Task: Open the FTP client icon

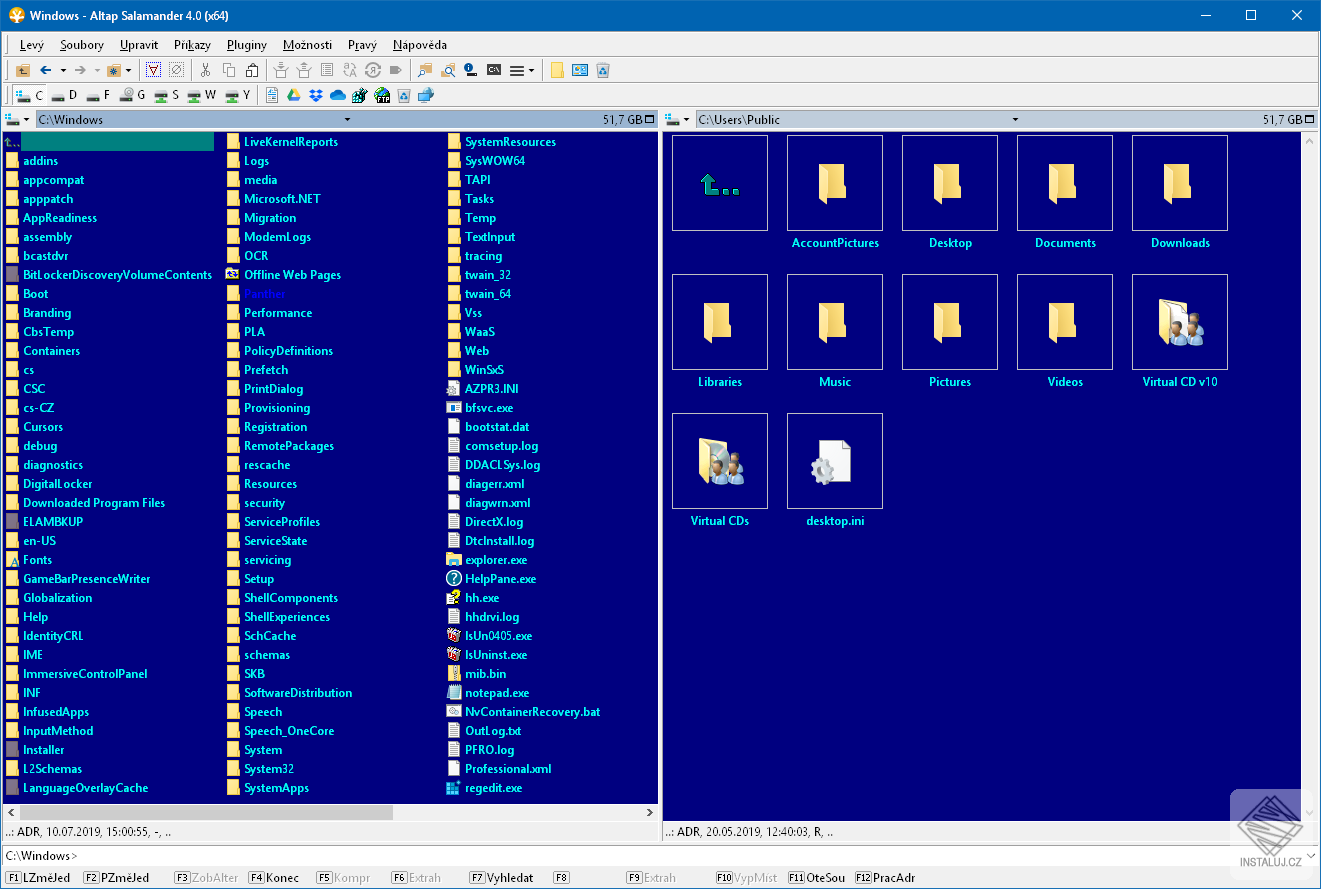Action: [x=382, y=96]
